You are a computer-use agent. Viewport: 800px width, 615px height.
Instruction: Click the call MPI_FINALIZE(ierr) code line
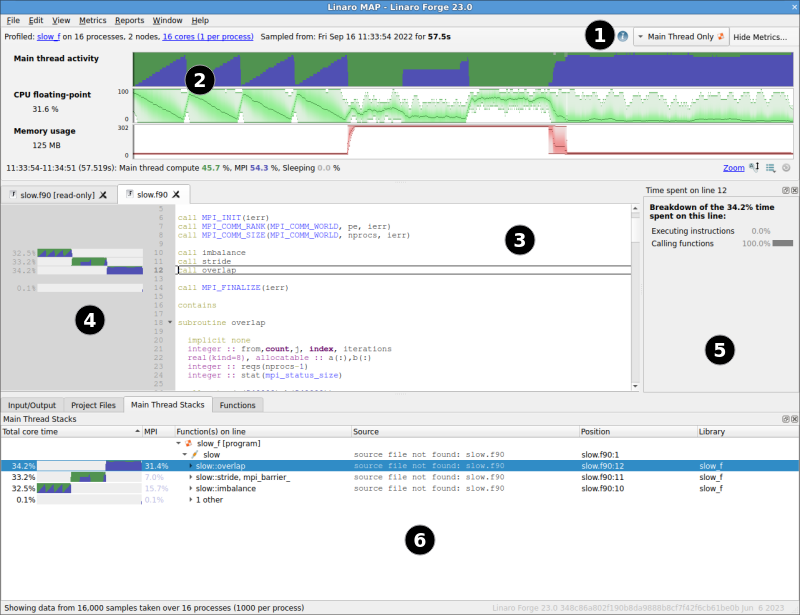click(233, 288)
